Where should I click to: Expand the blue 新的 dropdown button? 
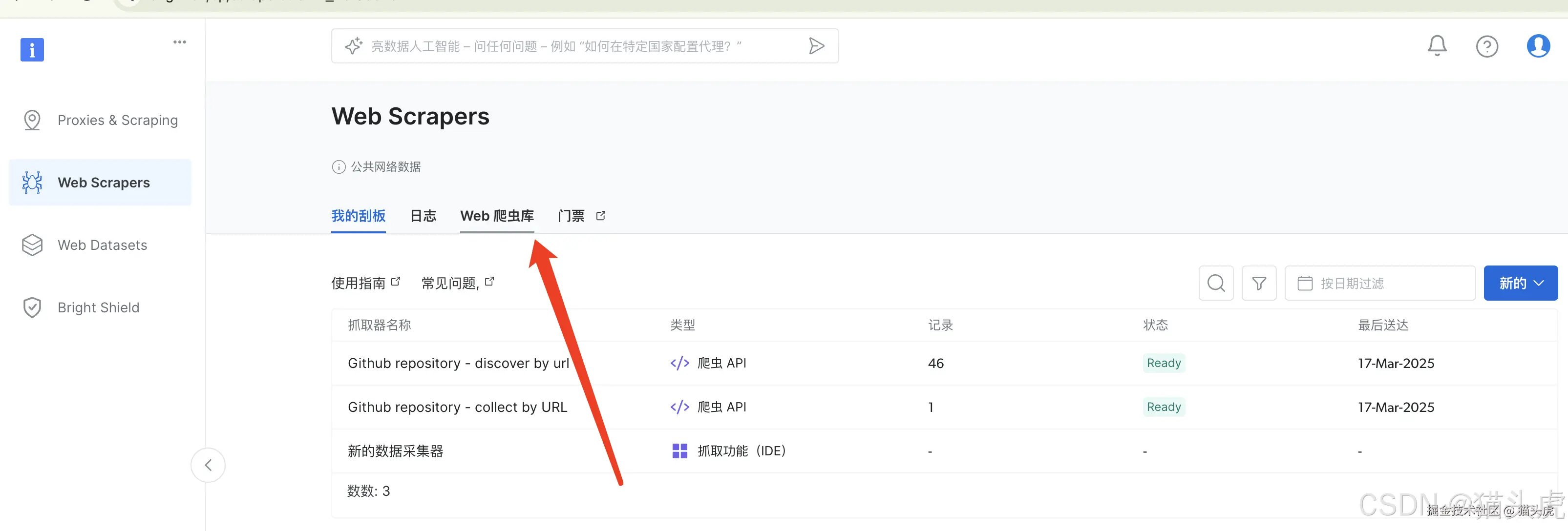tap(1520, 283)
